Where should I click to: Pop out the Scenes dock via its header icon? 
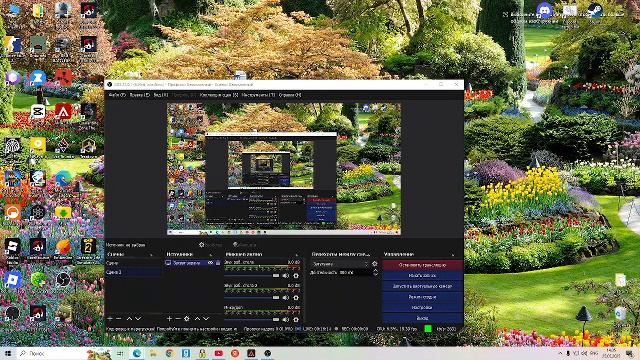click(x=151, y=255)
